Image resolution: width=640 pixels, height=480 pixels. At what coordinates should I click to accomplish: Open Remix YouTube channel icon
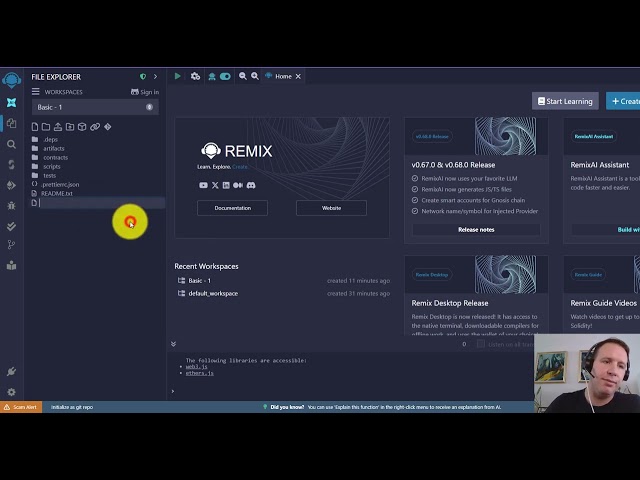[x=203, y=185]
